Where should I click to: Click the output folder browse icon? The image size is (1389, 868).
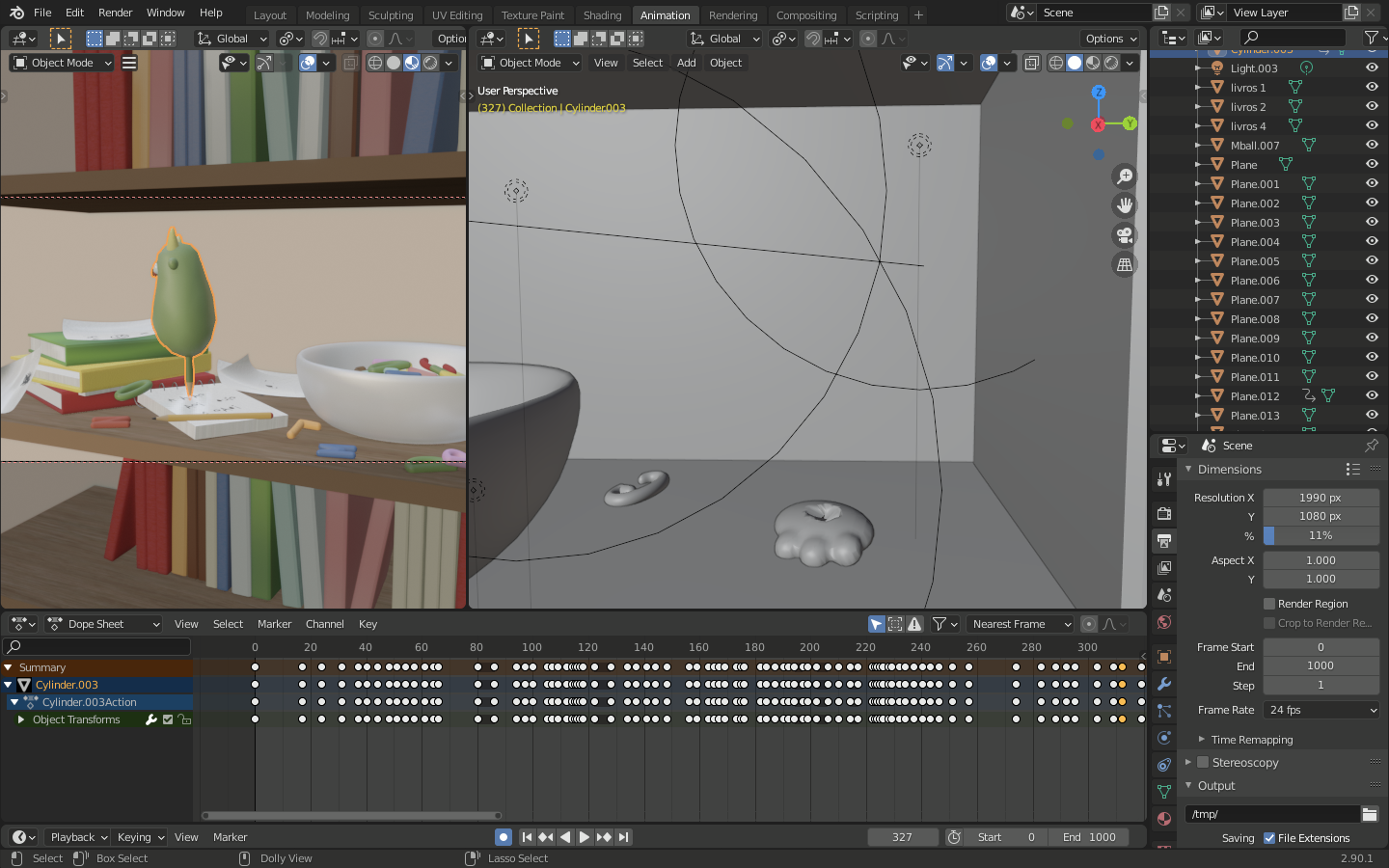pos(1370,814)
